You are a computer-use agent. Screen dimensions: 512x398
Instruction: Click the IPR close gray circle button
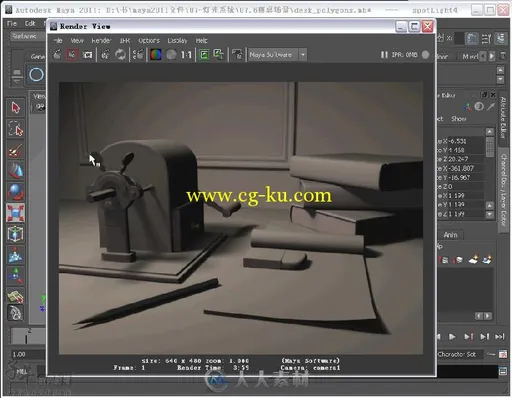426,55
